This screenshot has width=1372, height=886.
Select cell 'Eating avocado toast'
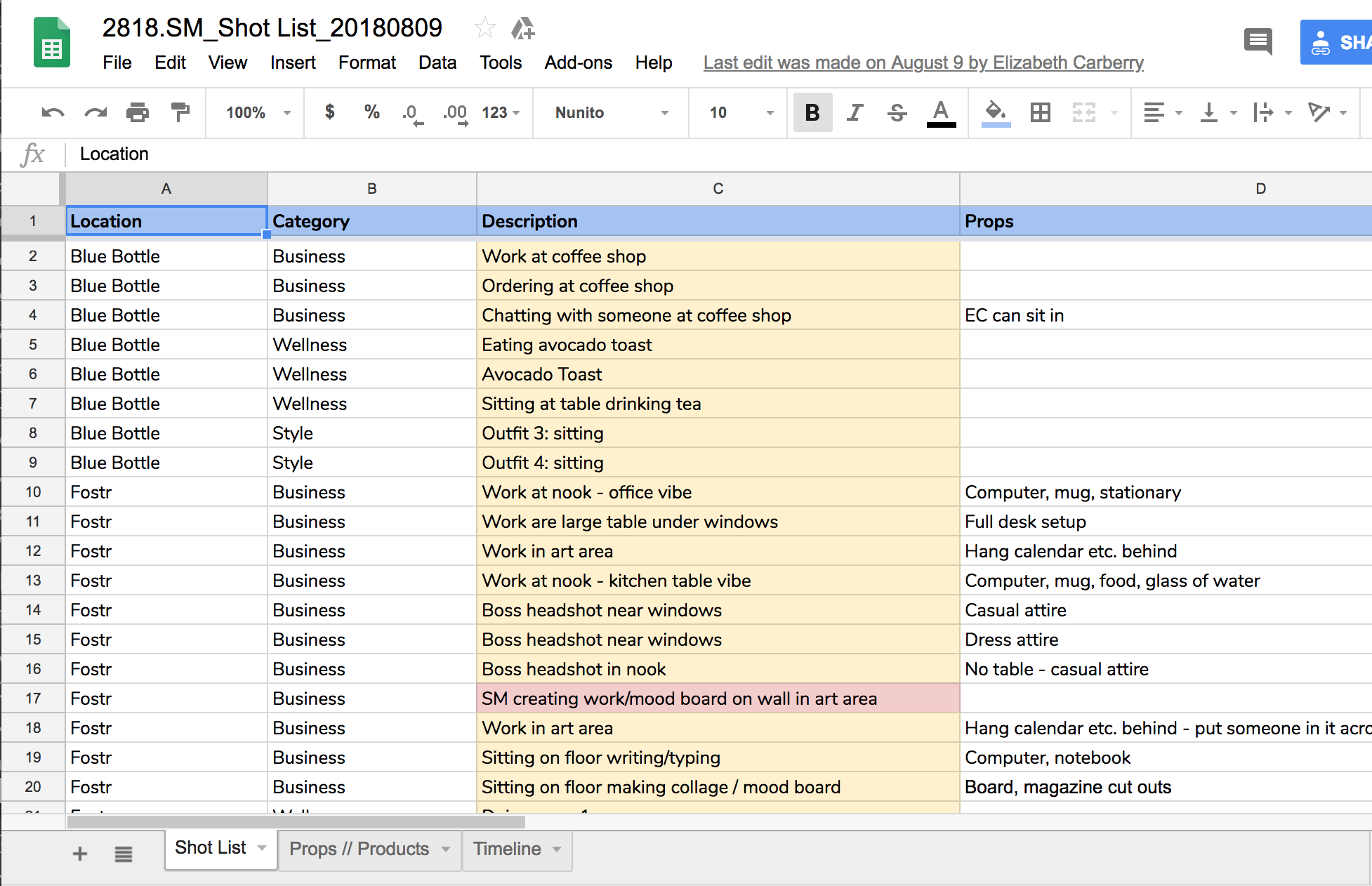[718, 345]
